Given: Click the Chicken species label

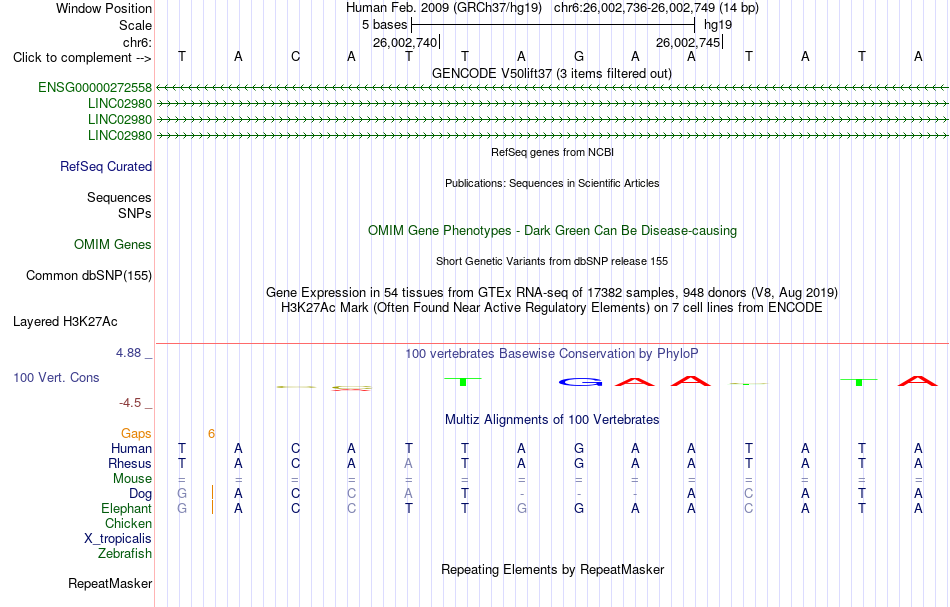Looking at the screenshot, I should tap(128, 524).
